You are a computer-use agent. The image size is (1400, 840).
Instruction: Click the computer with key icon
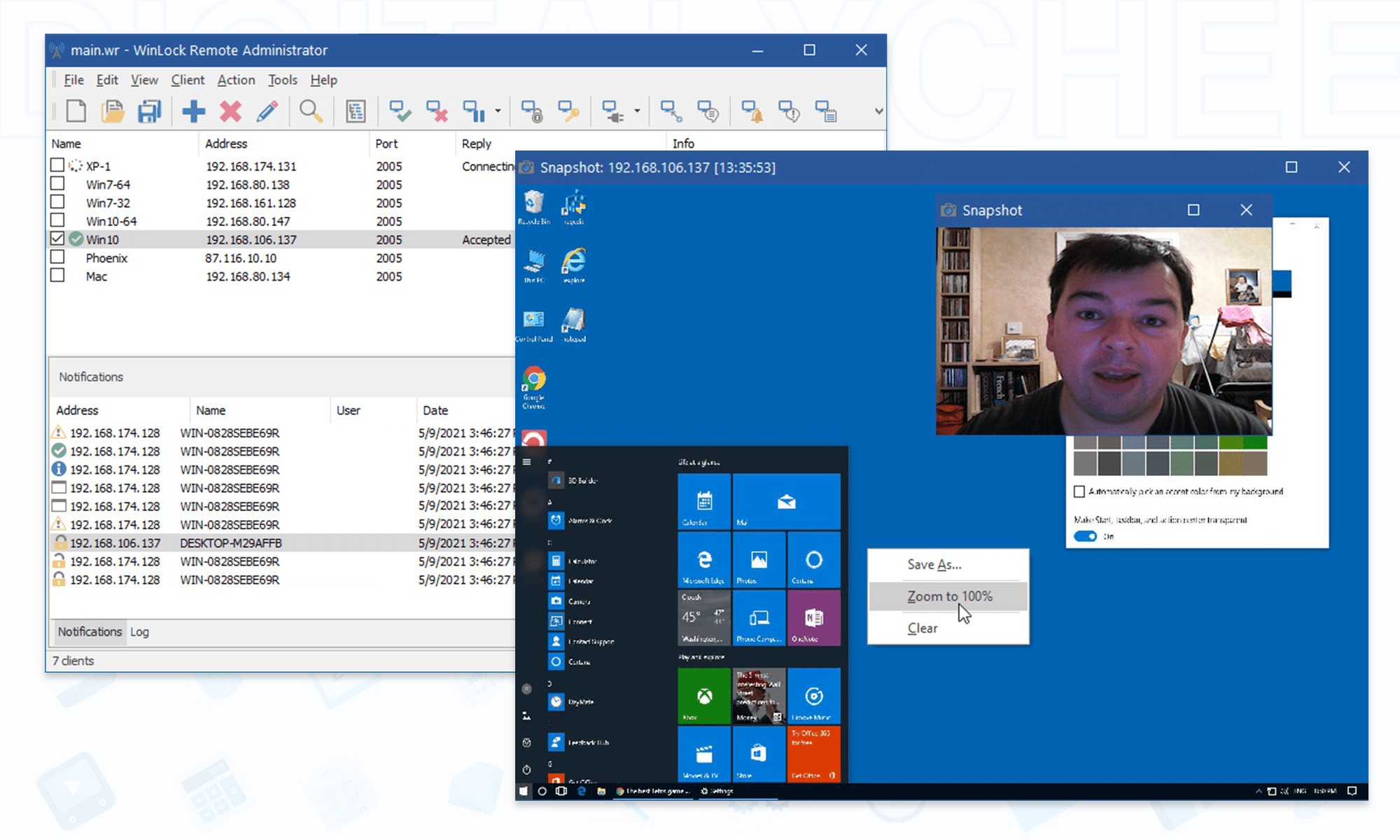coord(568,111)
